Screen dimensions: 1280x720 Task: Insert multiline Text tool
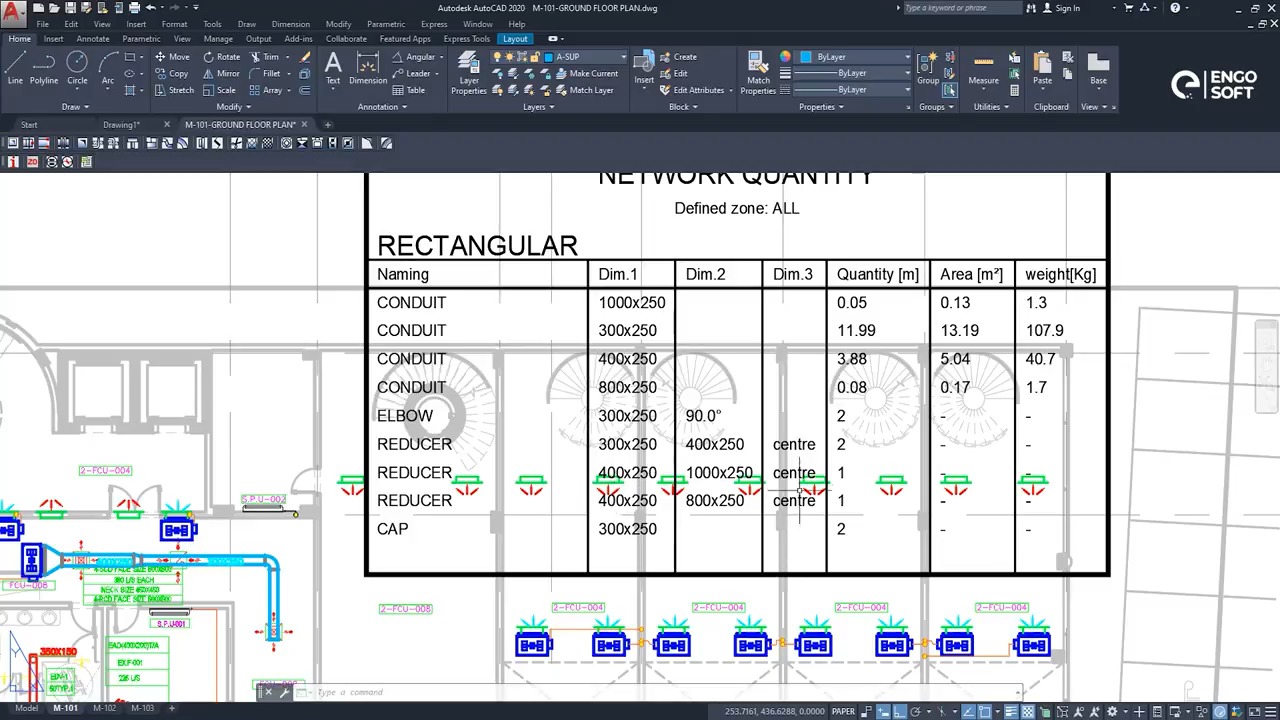click(x=333, y=68)
